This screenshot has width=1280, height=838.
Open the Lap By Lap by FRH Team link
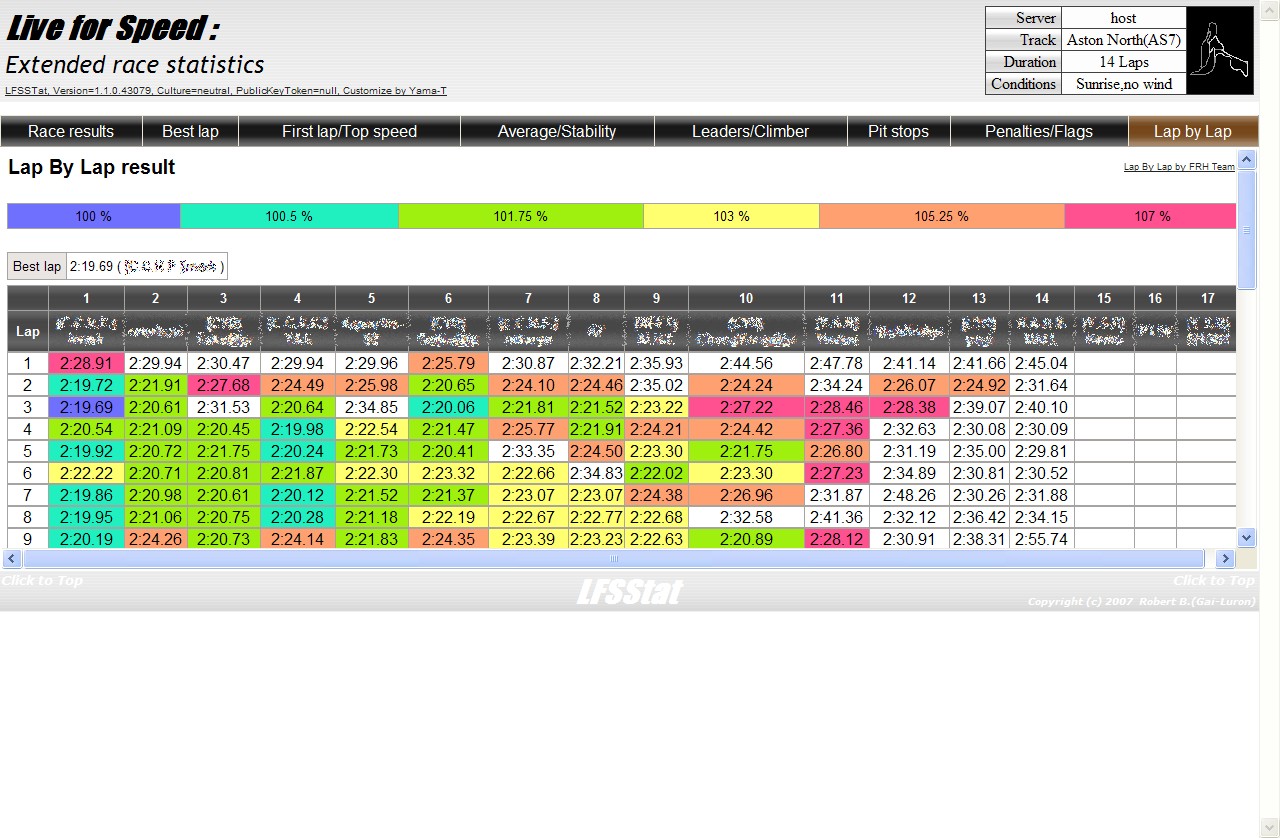coord(1179,167)
